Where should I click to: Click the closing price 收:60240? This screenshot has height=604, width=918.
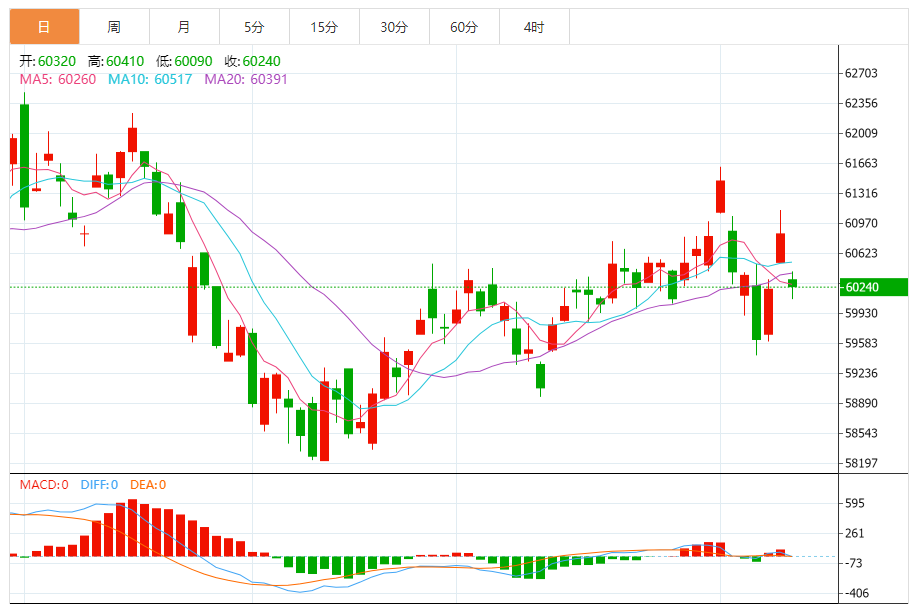click(252, 61)
